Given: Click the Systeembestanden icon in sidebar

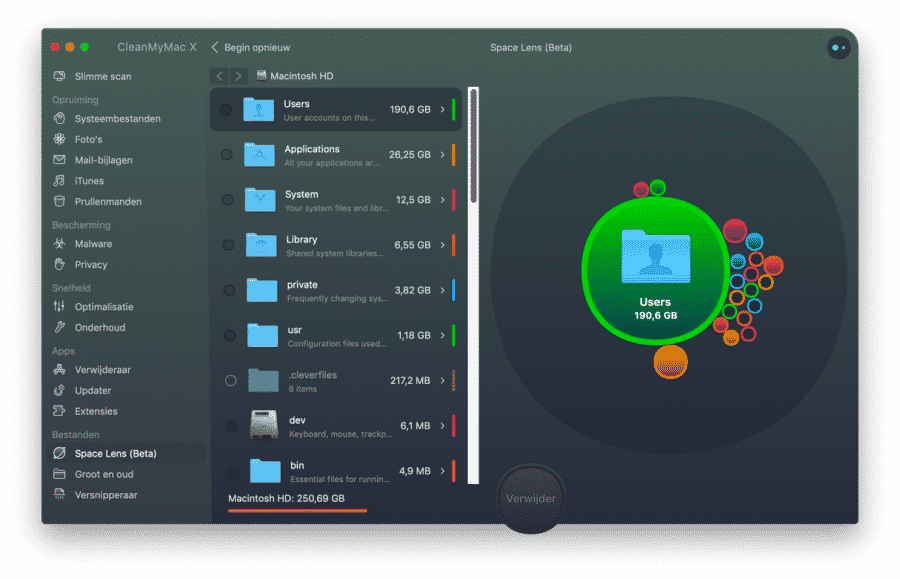Looking at the screenshot, I should pyautogui.click(x=59, y=118).
